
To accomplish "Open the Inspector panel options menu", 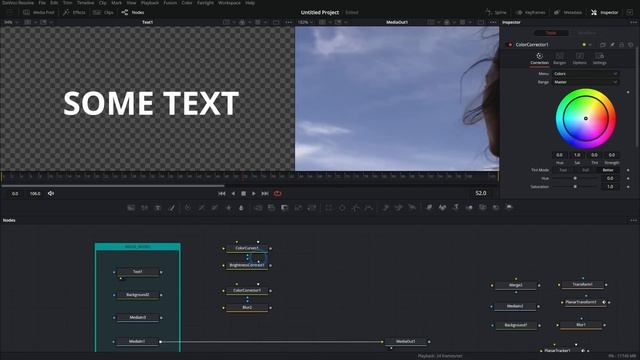I will tap(633, 22).
